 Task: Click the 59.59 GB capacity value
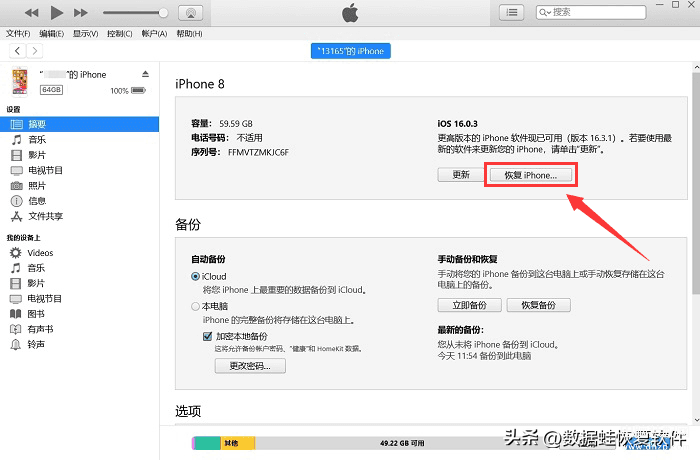236,124
